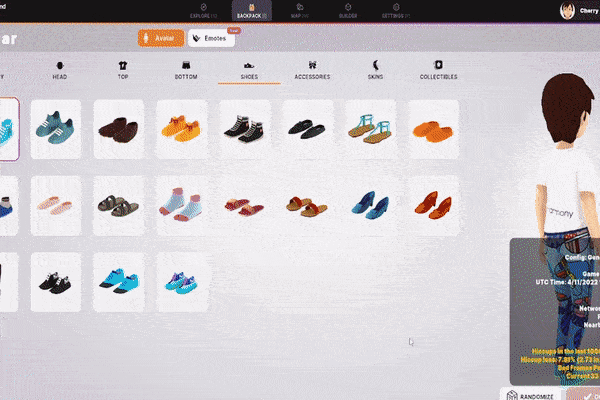
Task: Choose the light blue socks with pink toes
Action: pyautogui.click(x=182, y=206)
